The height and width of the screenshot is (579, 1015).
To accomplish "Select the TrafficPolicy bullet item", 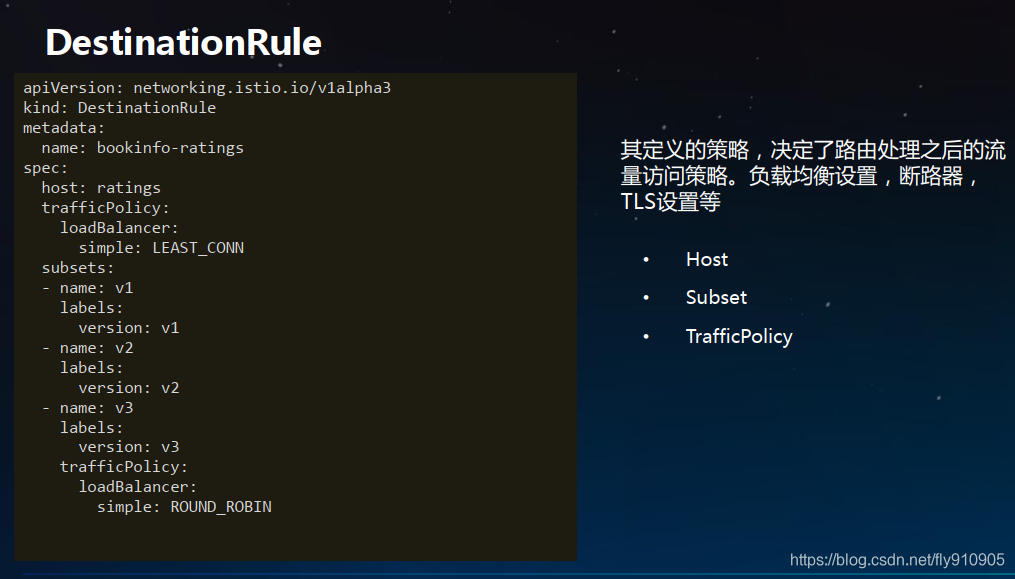I will 739,336.
